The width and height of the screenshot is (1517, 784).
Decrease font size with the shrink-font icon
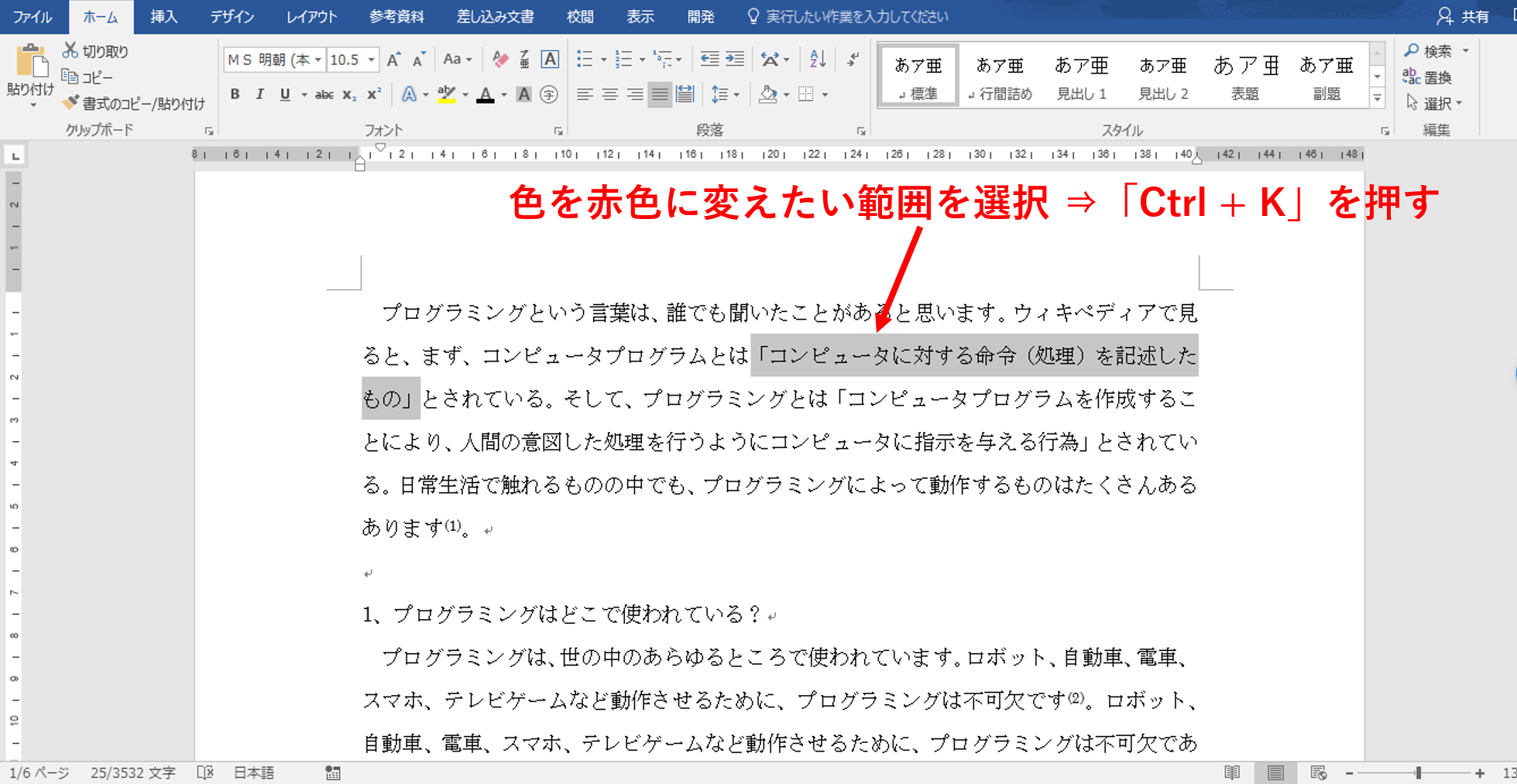tap(419, 60)
